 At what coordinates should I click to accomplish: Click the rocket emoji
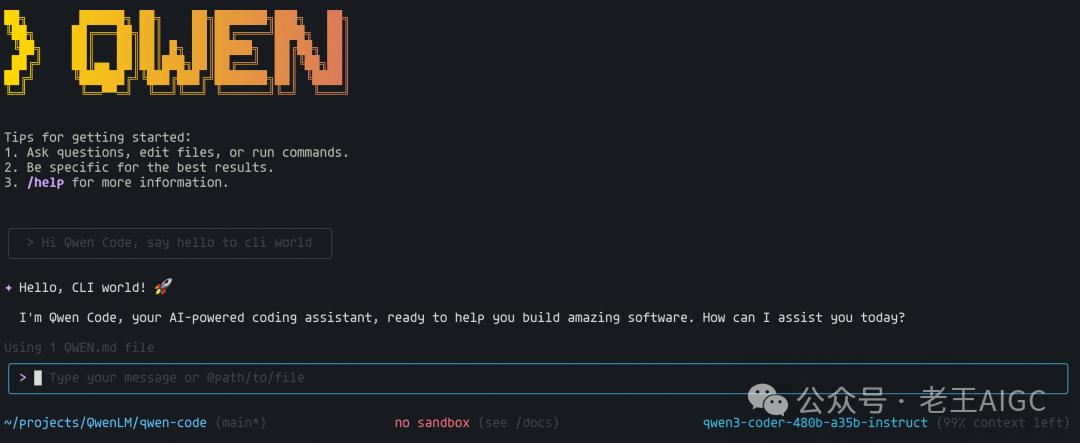163,287
